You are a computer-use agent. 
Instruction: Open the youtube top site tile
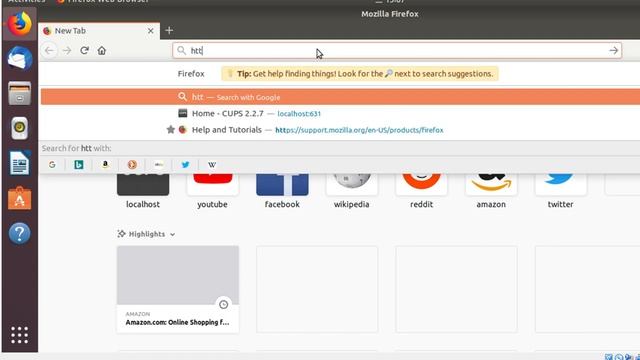212,191
